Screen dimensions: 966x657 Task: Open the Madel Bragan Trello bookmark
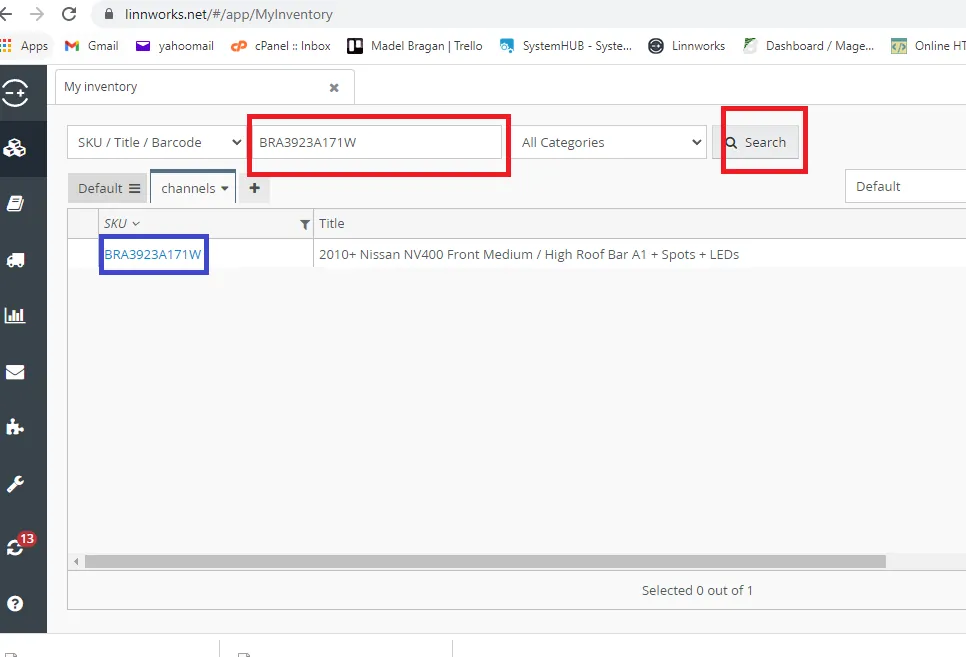[415, 46]
